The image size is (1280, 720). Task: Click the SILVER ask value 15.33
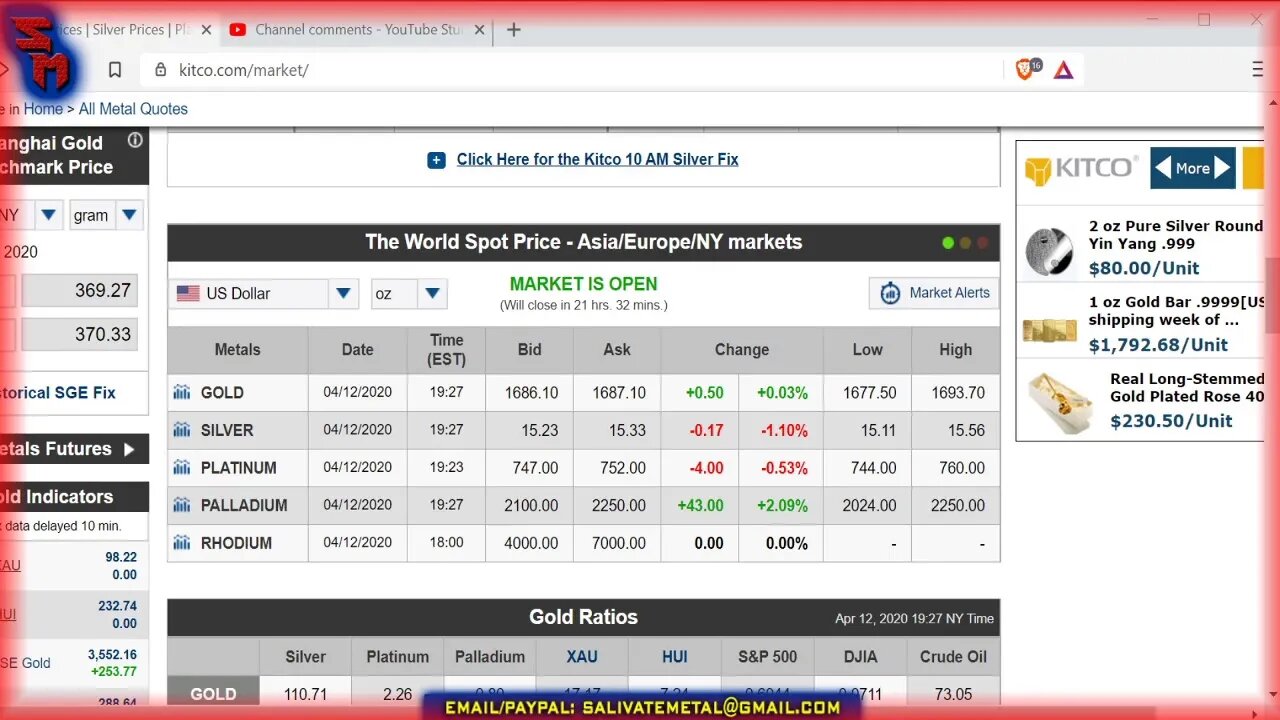click(626, 430)
